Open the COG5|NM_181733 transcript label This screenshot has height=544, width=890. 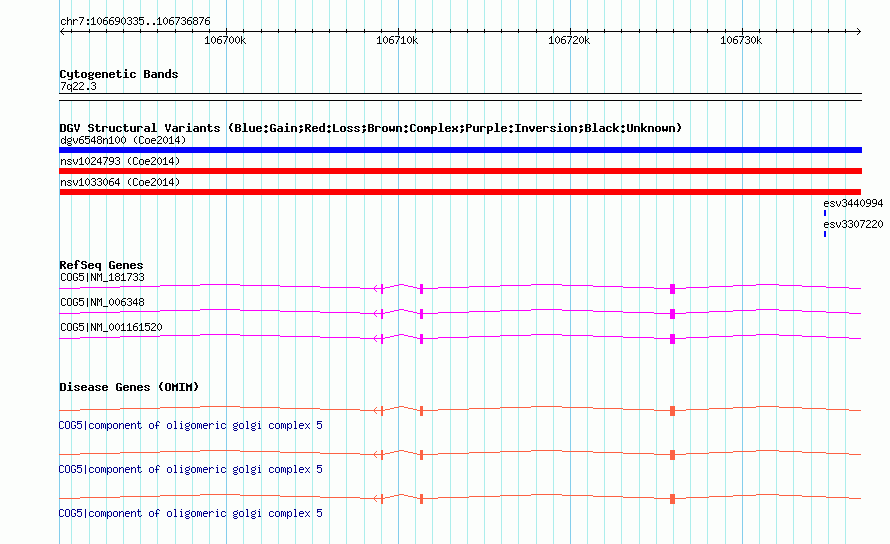pos(102,278)
